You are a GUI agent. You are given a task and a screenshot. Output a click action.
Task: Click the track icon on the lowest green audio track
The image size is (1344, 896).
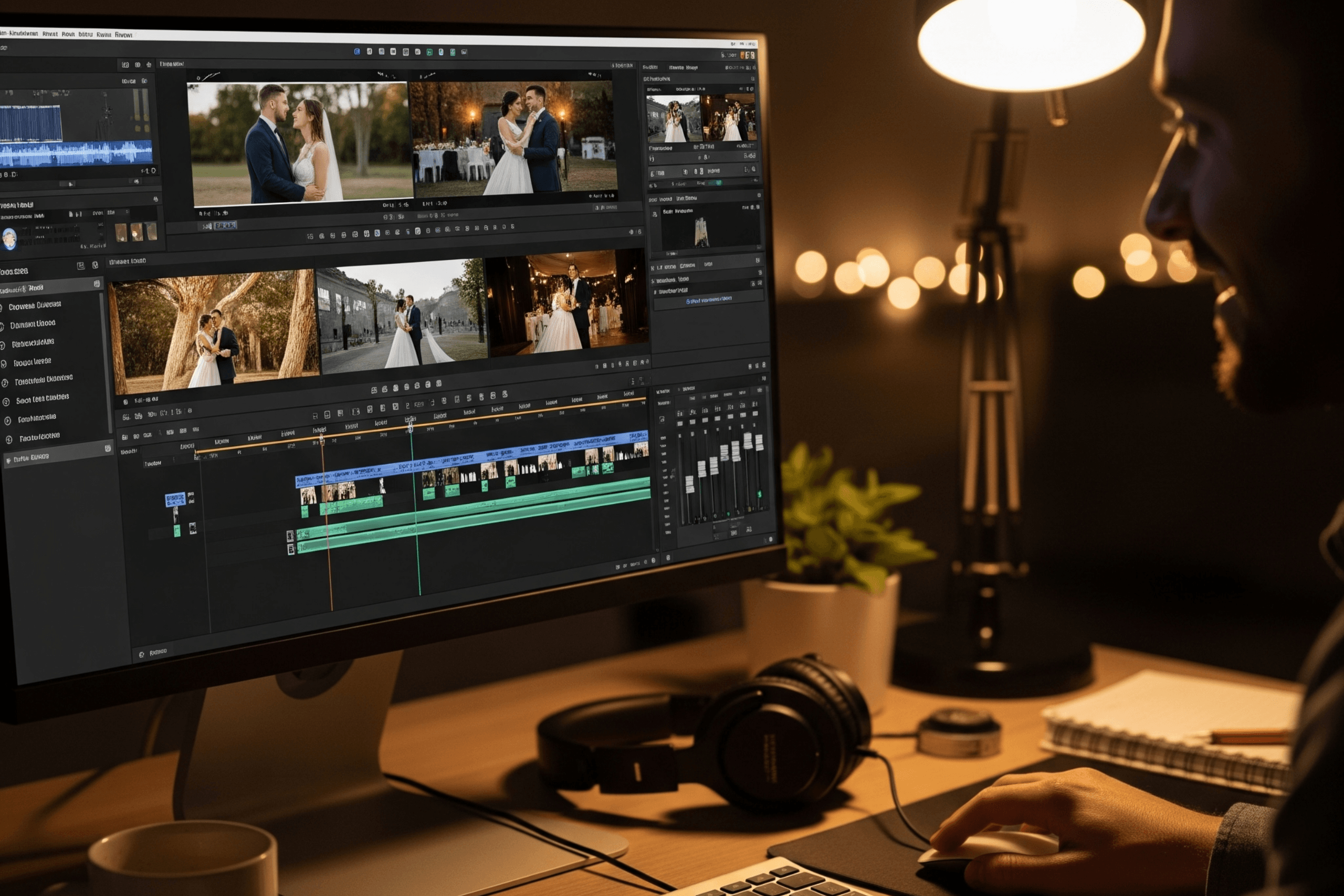291,549
